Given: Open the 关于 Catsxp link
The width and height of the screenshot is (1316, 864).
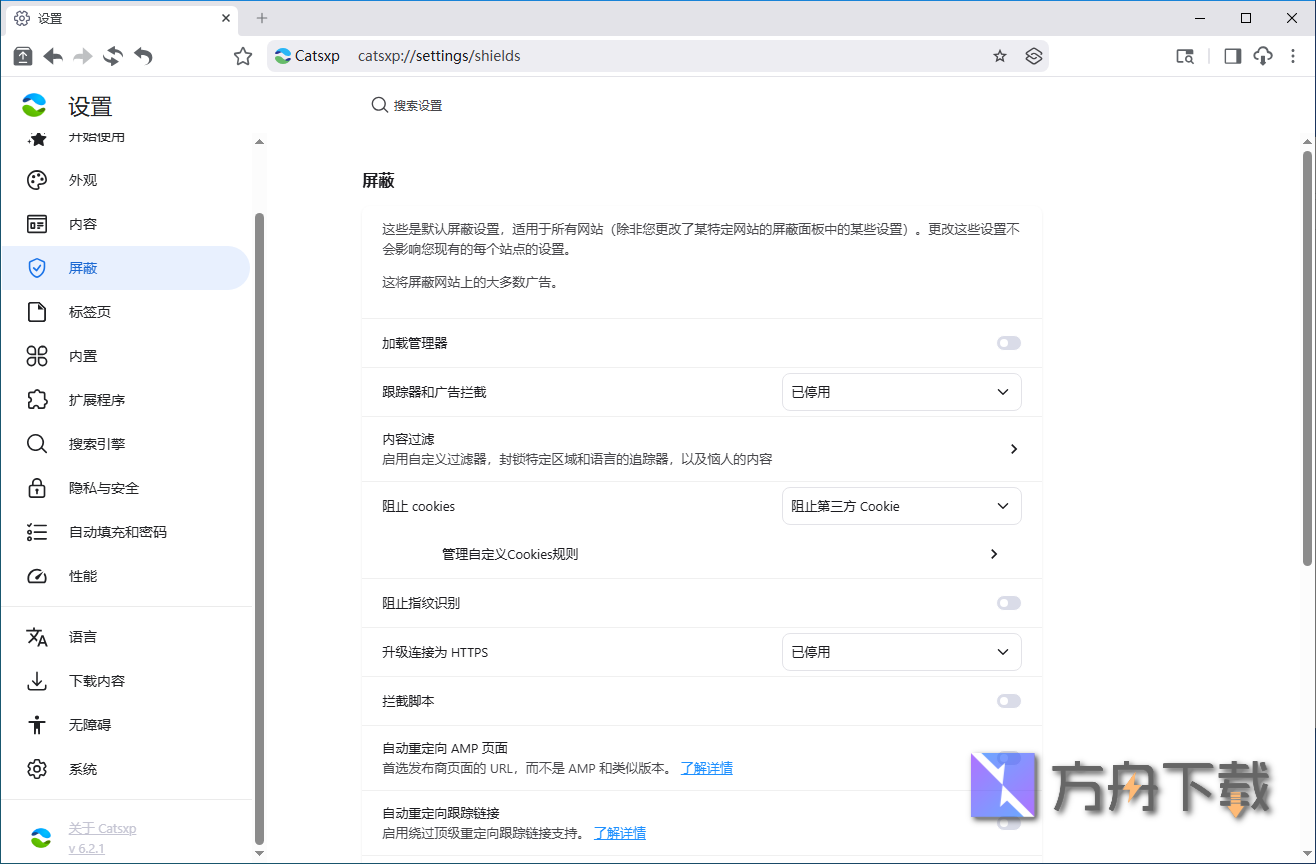Looking at the screenshot, I should [103, 827].
